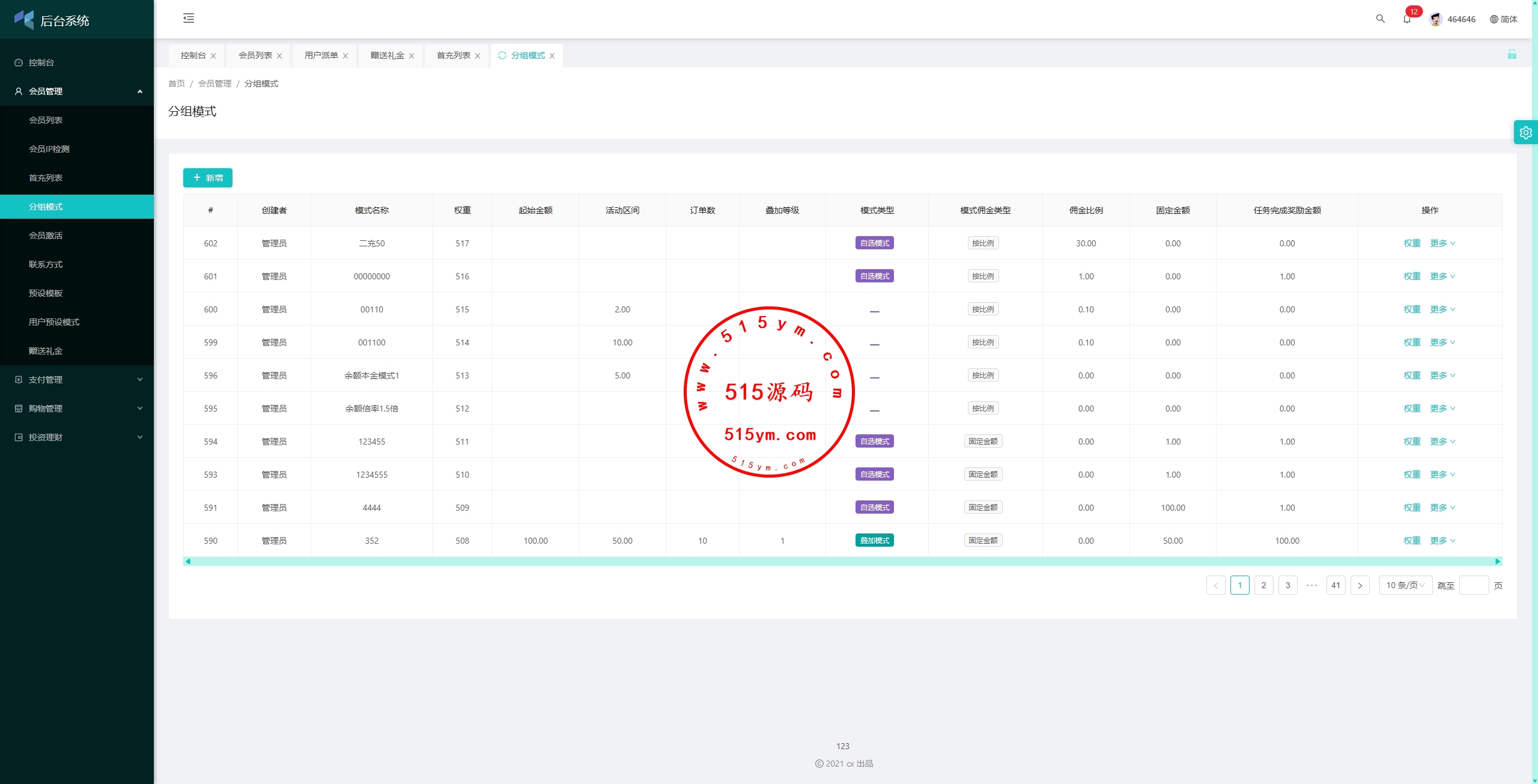1538x784 pixels.
Task: Open the search magnifier icon
Action: pyautogui.click(x=1380, y=19)
